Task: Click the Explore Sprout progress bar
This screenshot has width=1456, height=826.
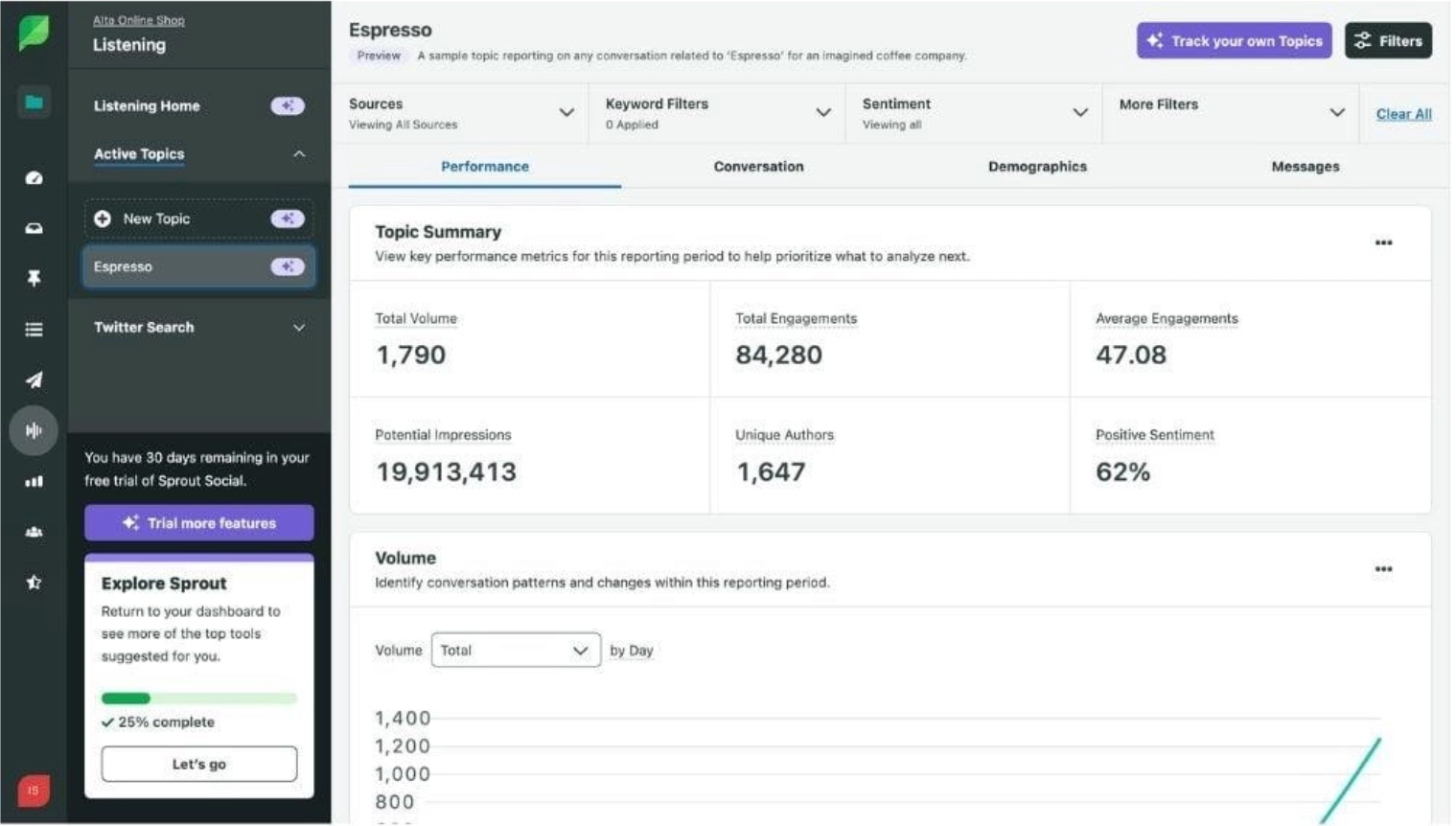Action: (199, 700)
